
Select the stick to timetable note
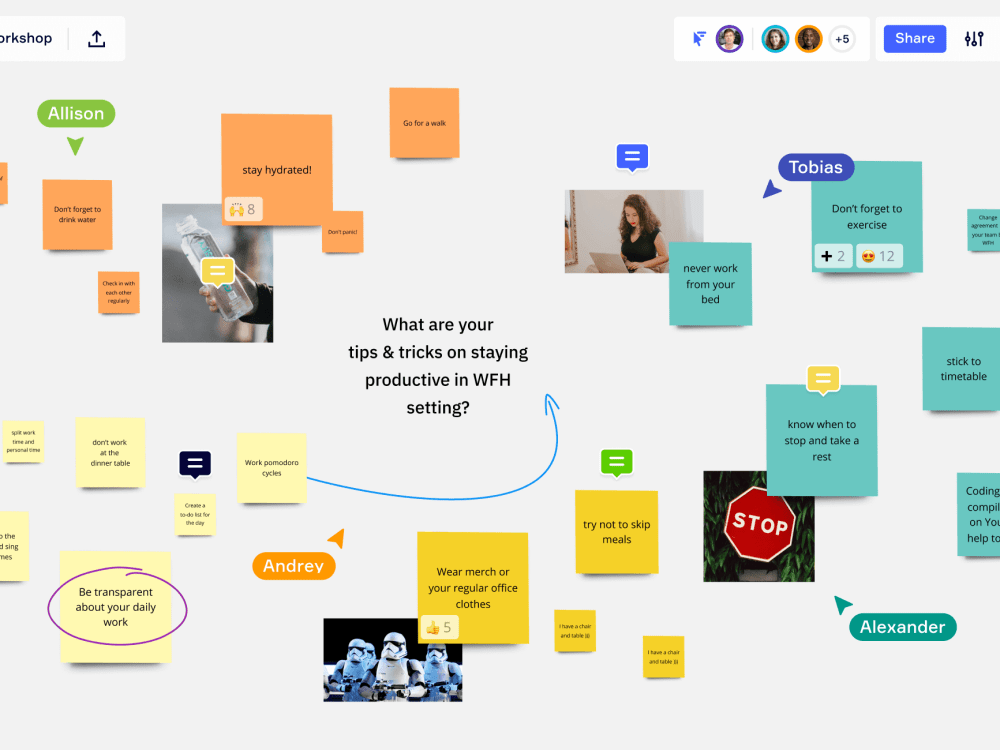[963, 369]
